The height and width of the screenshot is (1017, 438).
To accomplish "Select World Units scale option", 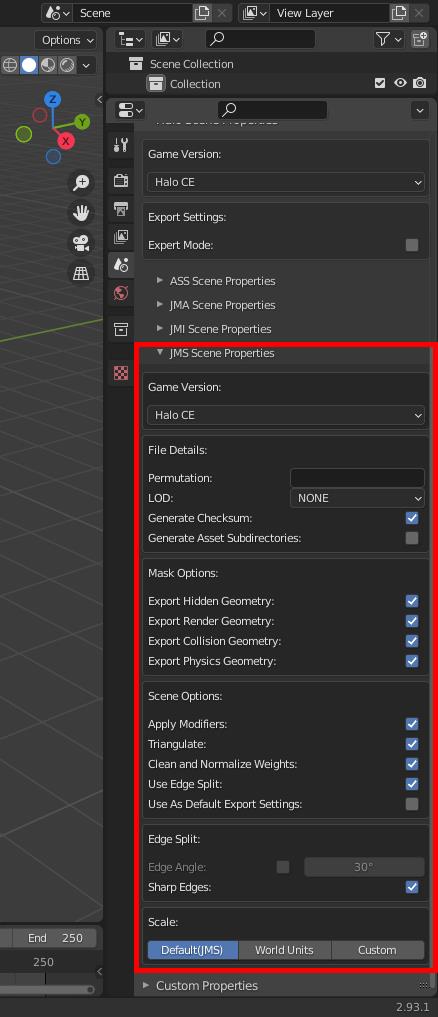I will tap(285, 950).
